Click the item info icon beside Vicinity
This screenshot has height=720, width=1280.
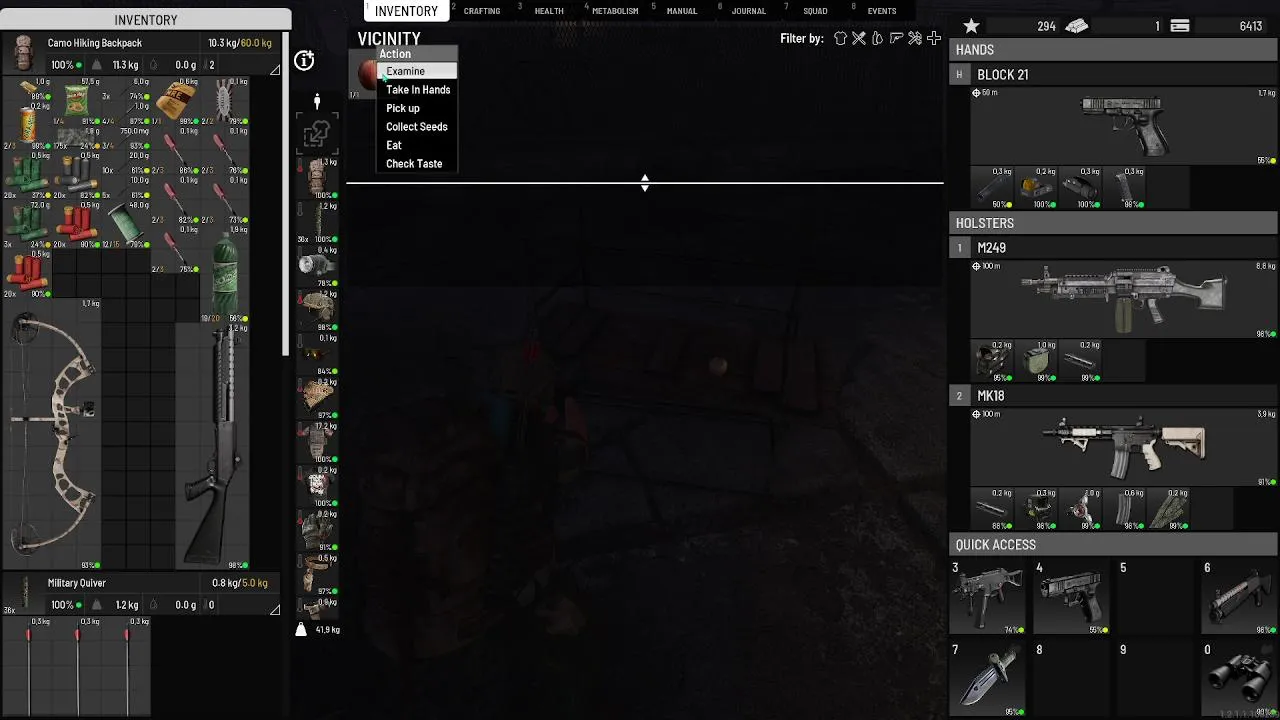click(x=304, y=61)
